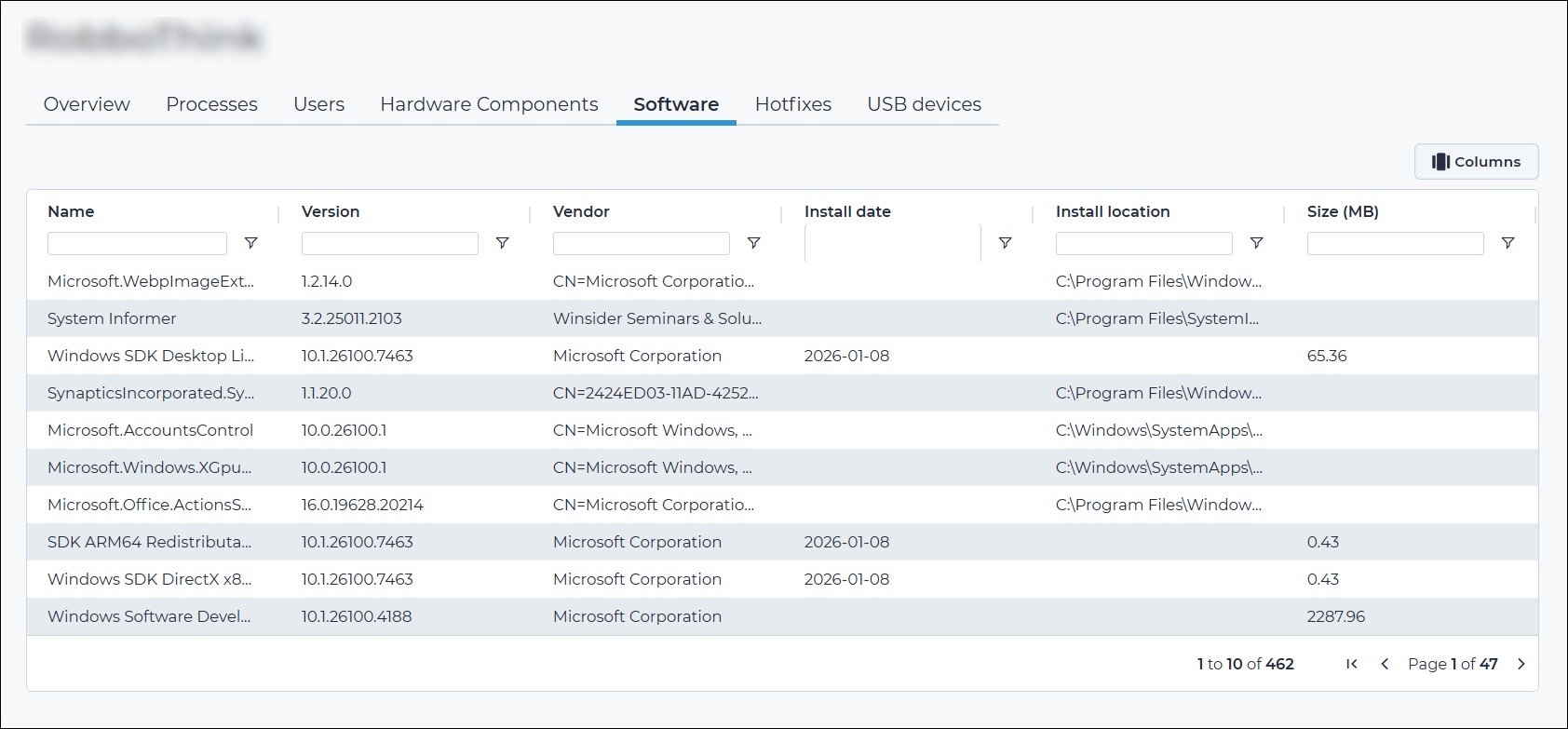Sort by the Size (MB) header
The image size is (1568, 729).
point(1343,211)
